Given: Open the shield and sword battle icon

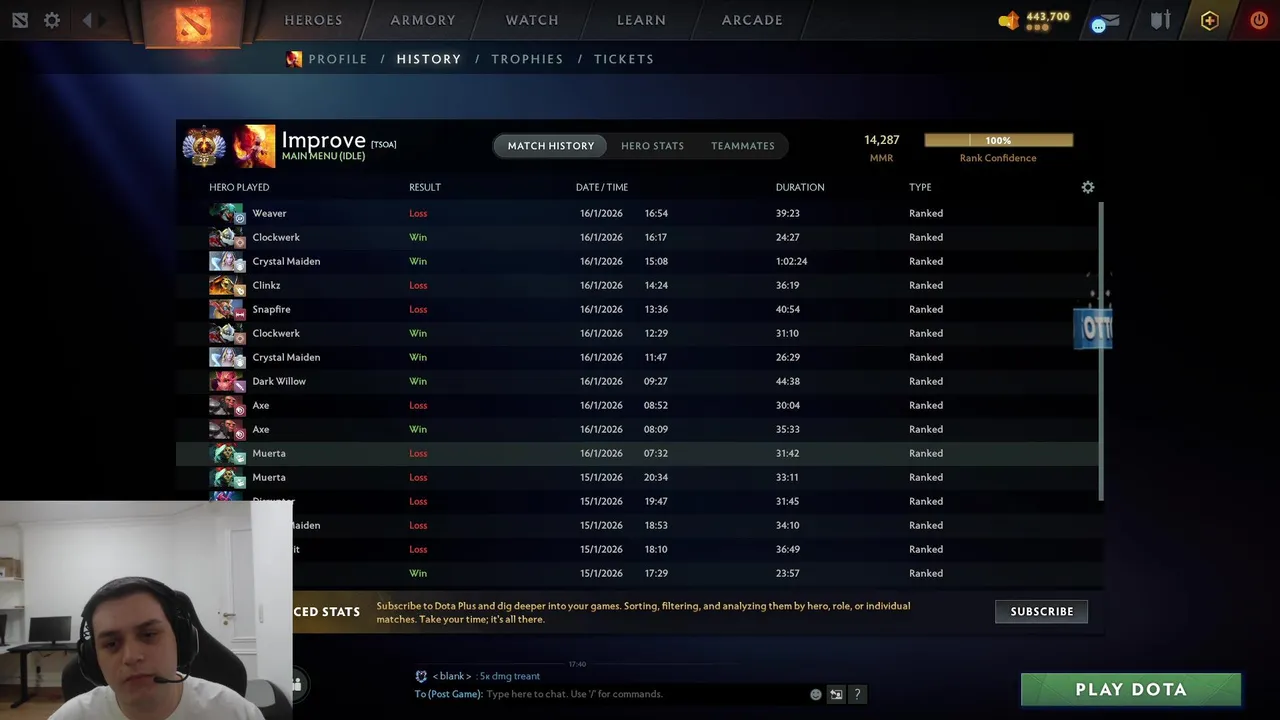Looking at the screenshot, I should pyautogui.click(x=1160, y=20).
